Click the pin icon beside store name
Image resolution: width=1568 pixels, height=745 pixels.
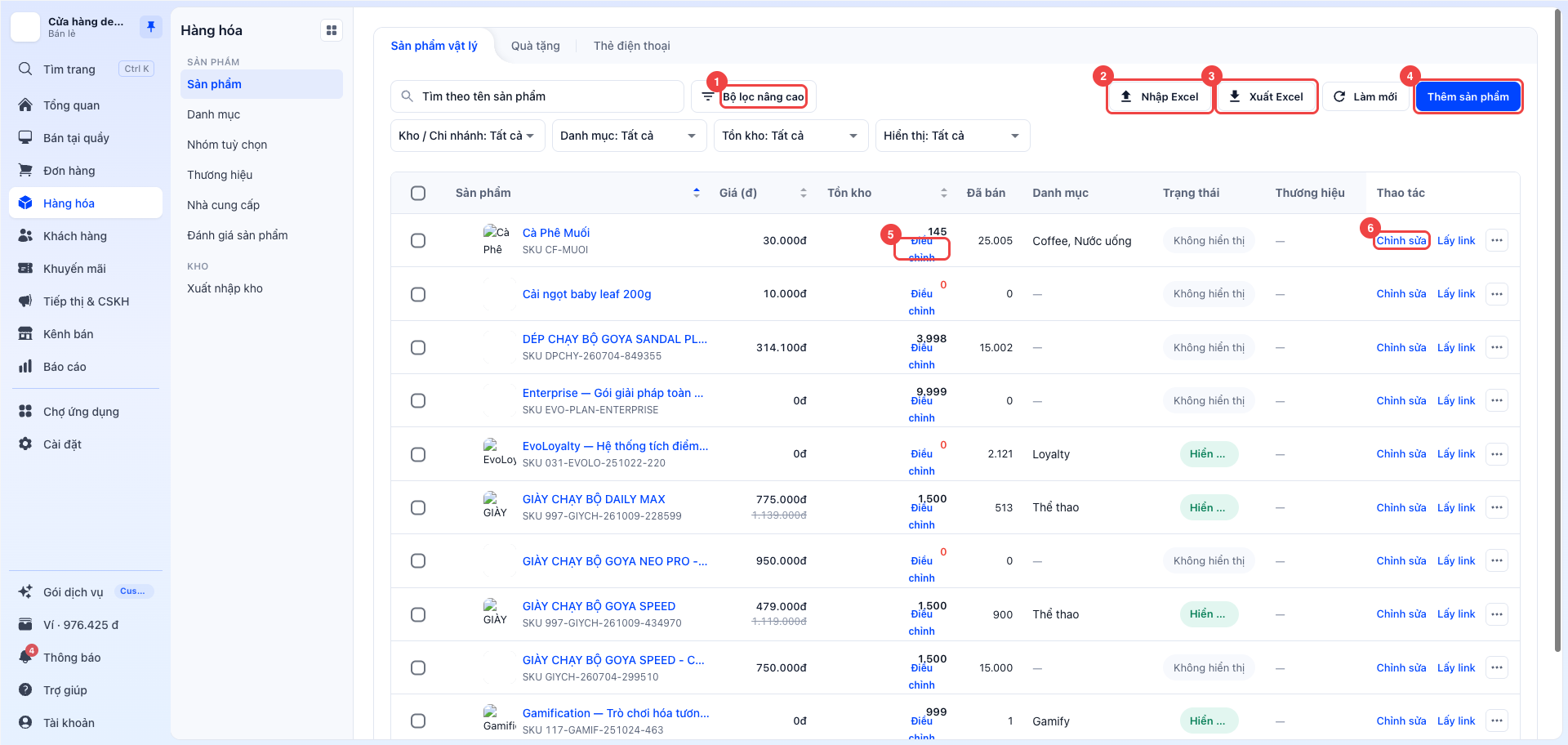[x=151, y=27]
